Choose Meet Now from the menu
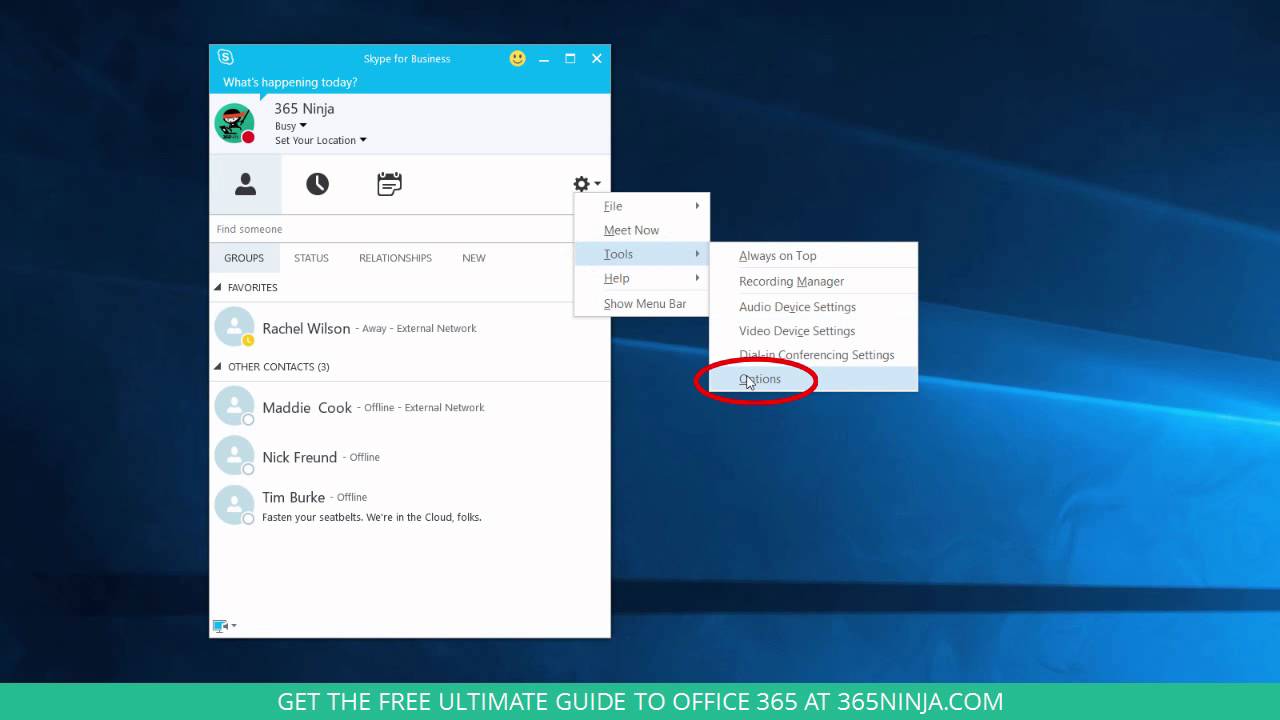The height and width of the screenshot is (720, 1280). pyautogui.click(x=642, y=230)
